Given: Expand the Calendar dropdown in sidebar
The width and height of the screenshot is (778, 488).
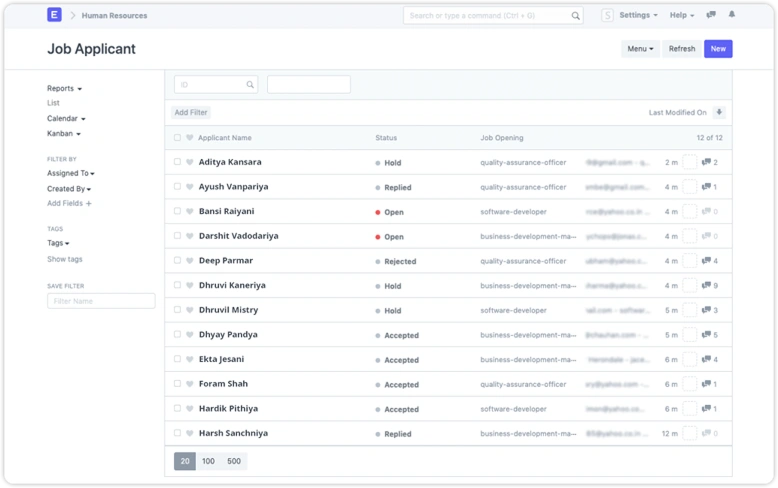Looking at the screenshot, I should pos(66,119).
